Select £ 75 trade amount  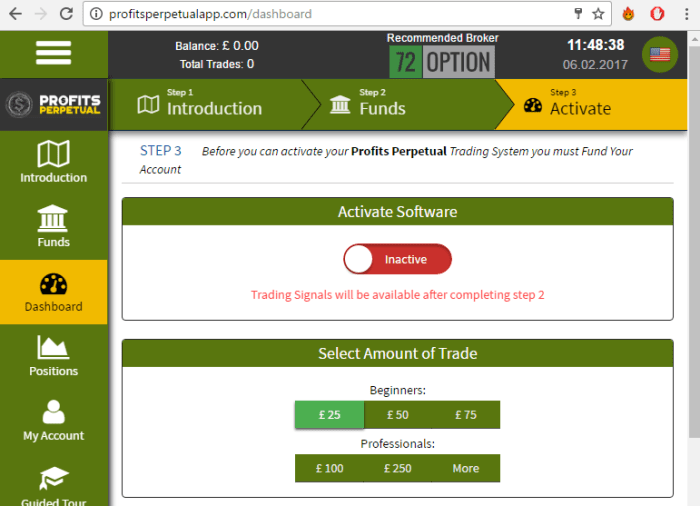point(466,415)
